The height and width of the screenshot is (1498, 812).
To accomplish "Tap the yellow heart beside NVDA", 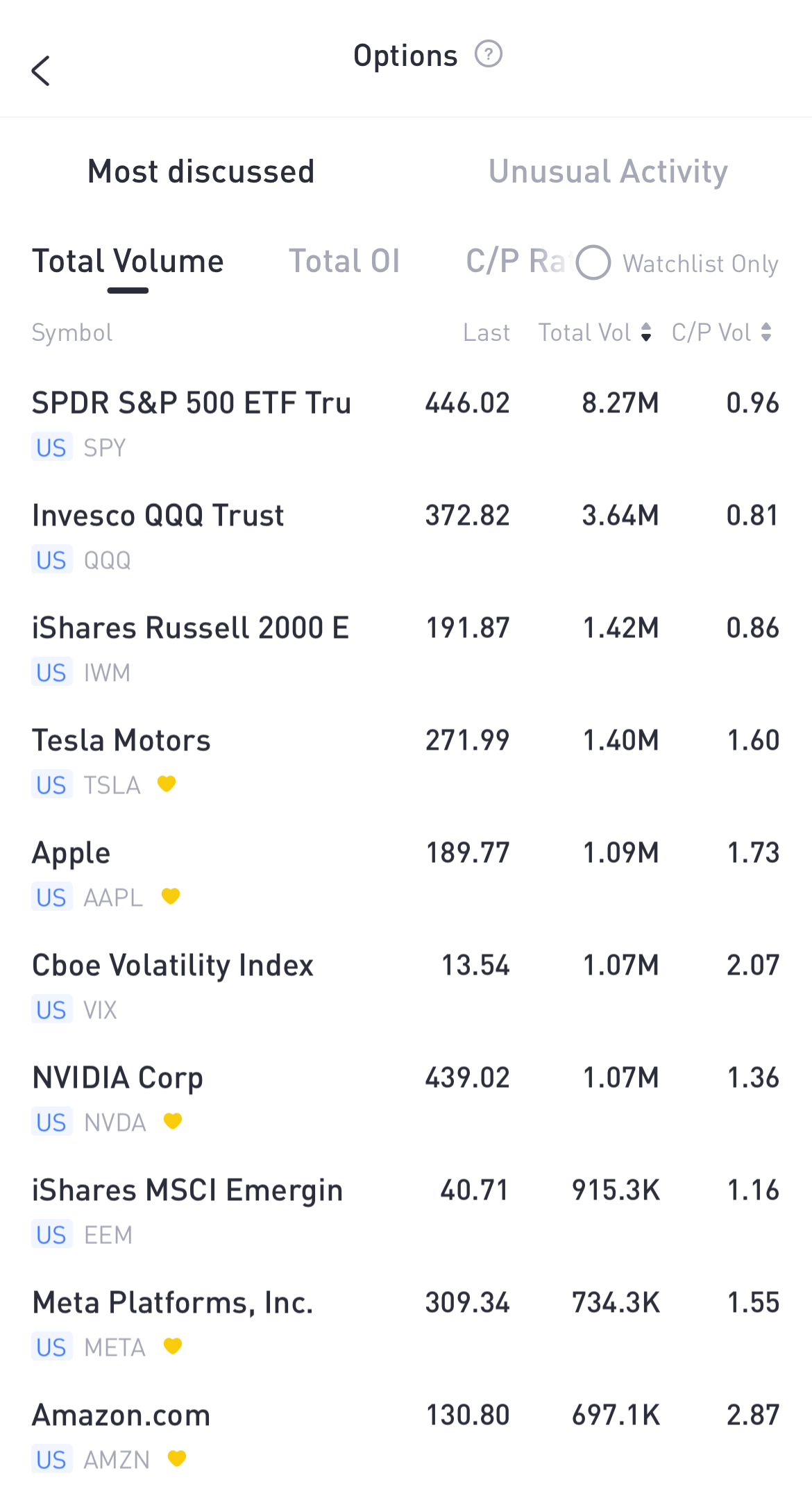I will 172,1121.
